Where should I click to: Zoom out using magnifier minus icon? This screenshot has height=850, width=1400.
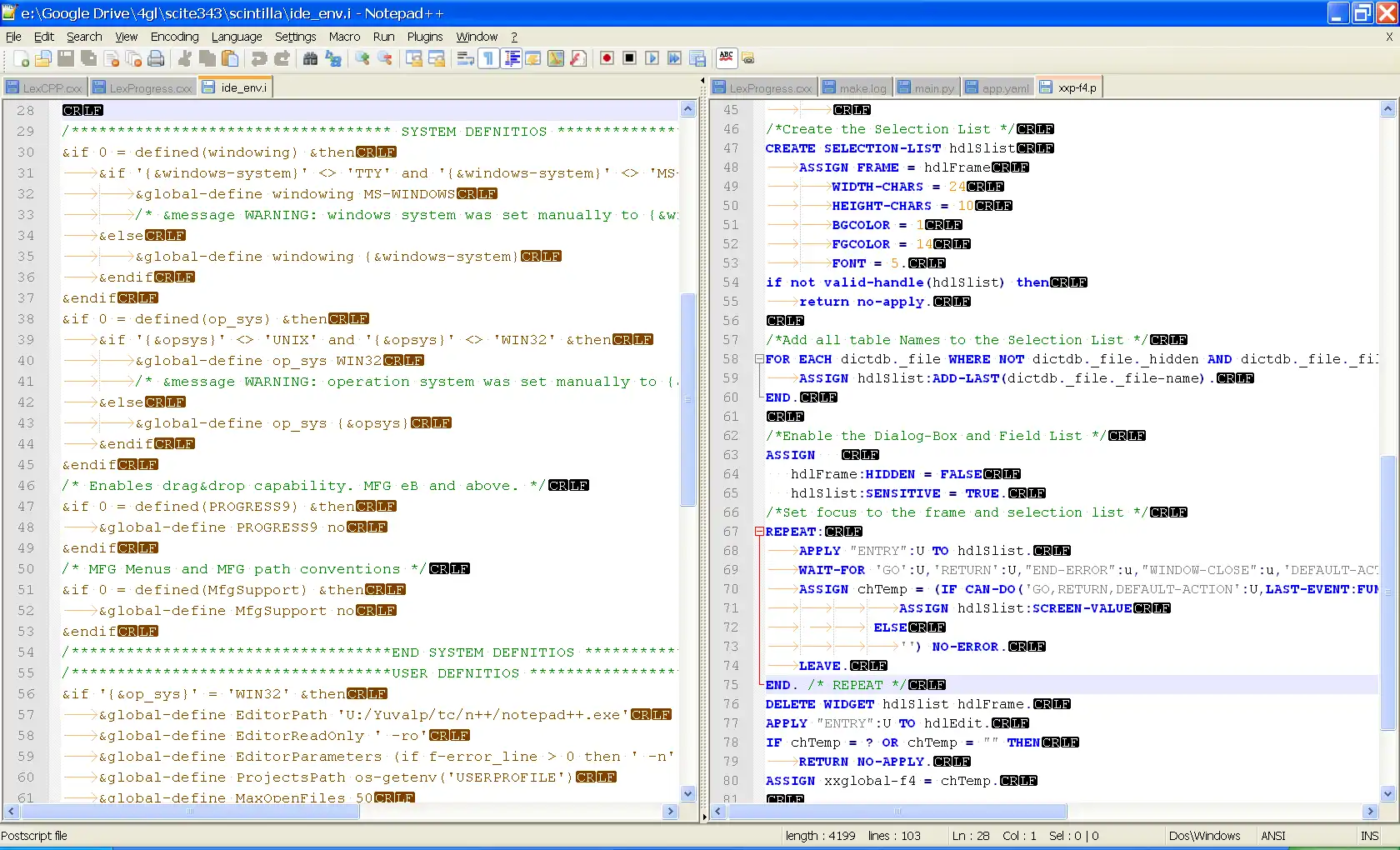click(384, 58)
